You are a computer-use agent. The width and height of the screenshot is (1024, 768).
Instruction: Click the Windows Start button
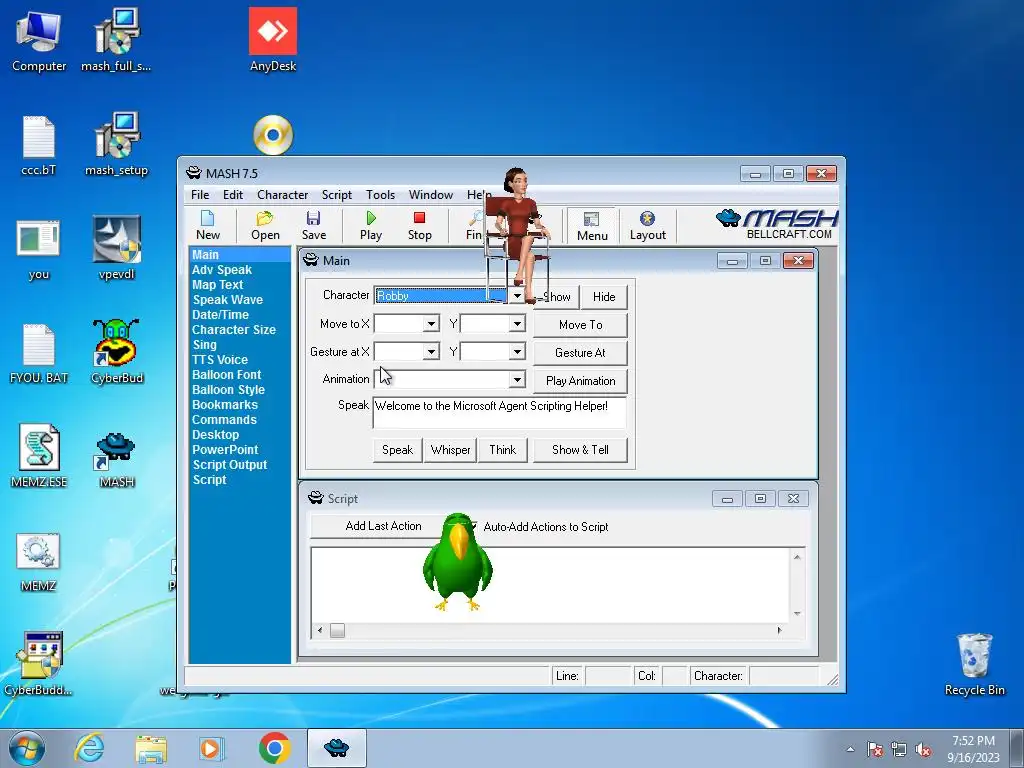coord(26,748)
